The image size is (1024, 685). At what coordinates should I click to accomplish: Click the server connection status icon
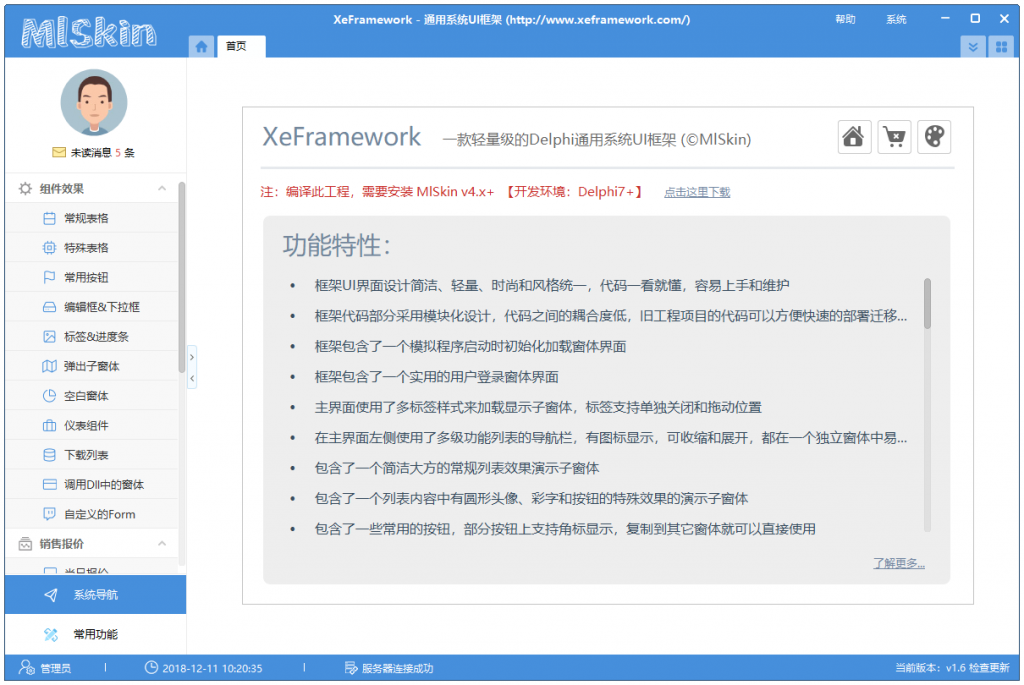pos(351,667)
